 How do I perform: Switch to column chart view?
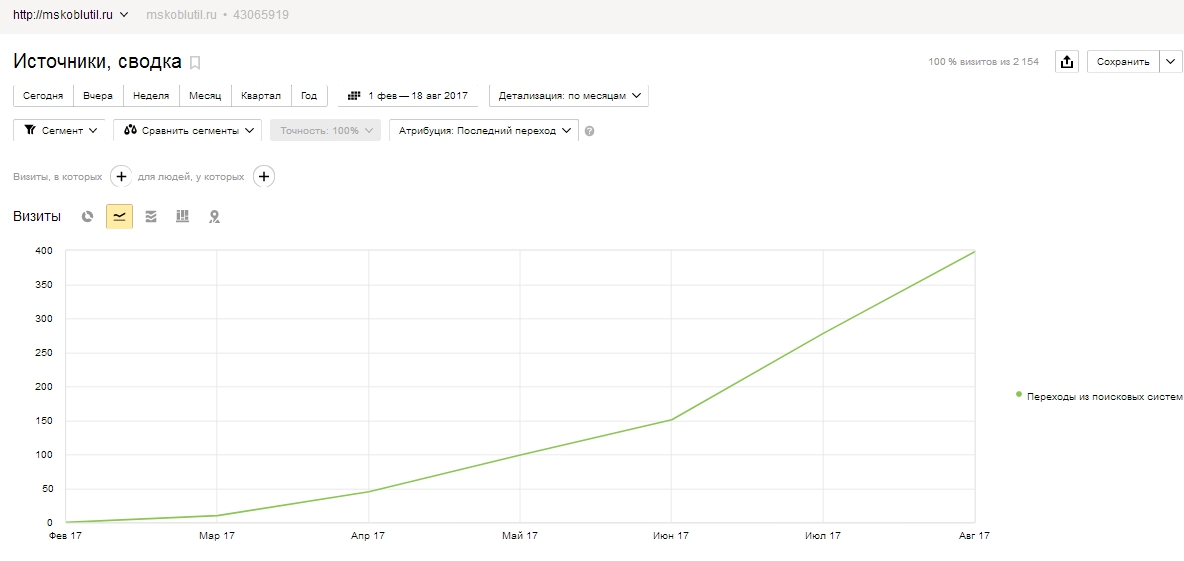point(182,217)
